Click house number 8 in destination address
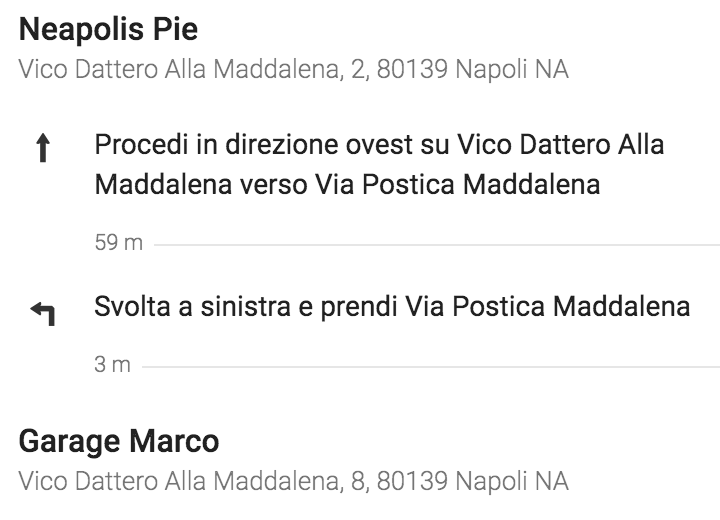Screen dimensions: 720x520 coord(359,481)
